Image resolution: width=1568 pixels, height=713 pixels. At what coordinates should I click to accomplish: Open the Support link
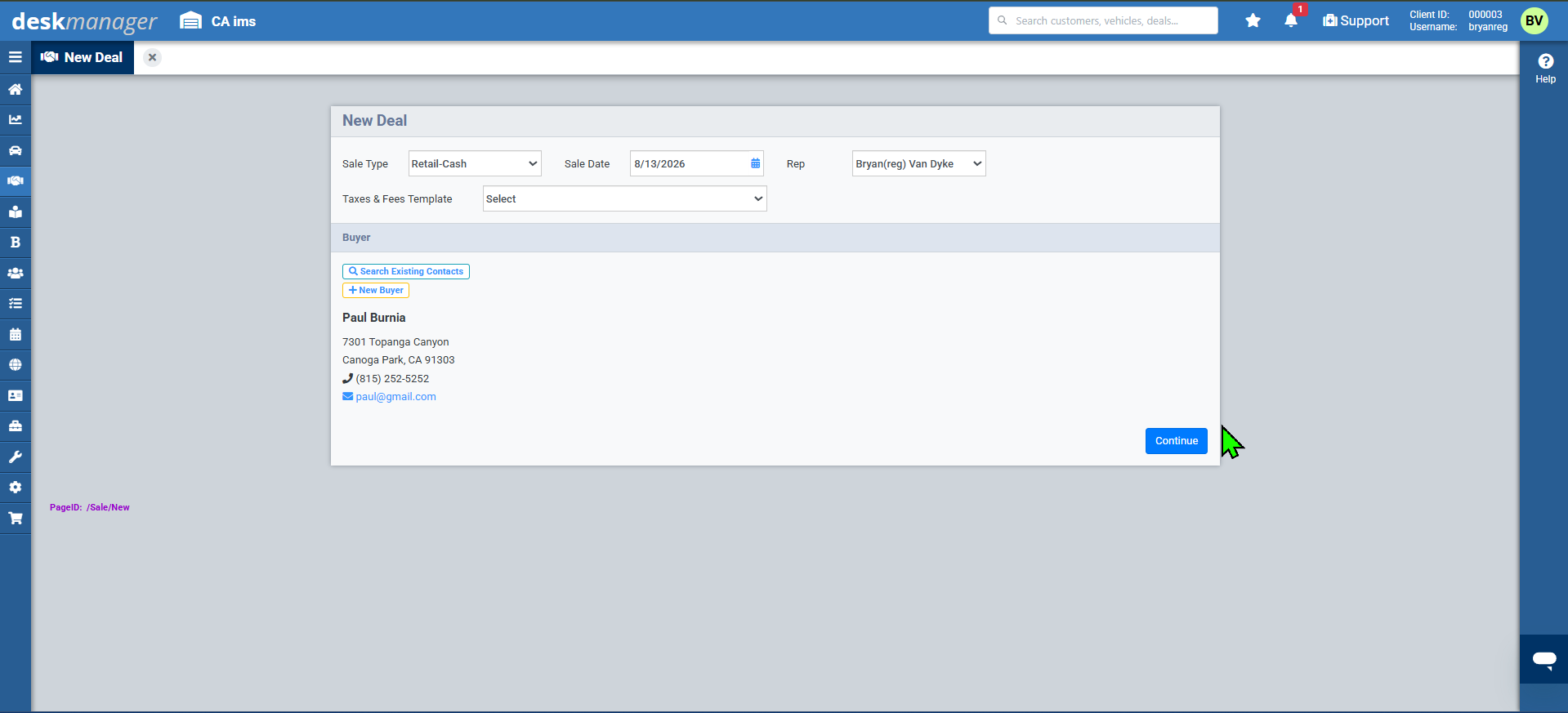point(1356,20)
